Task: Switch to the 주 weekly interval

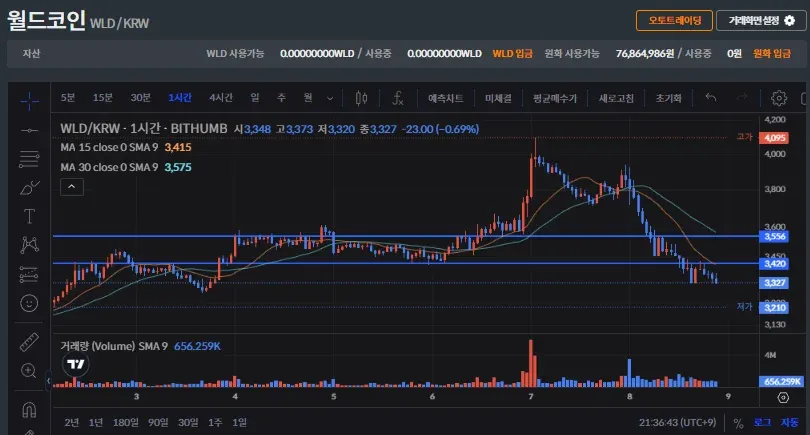Action: 281,98
